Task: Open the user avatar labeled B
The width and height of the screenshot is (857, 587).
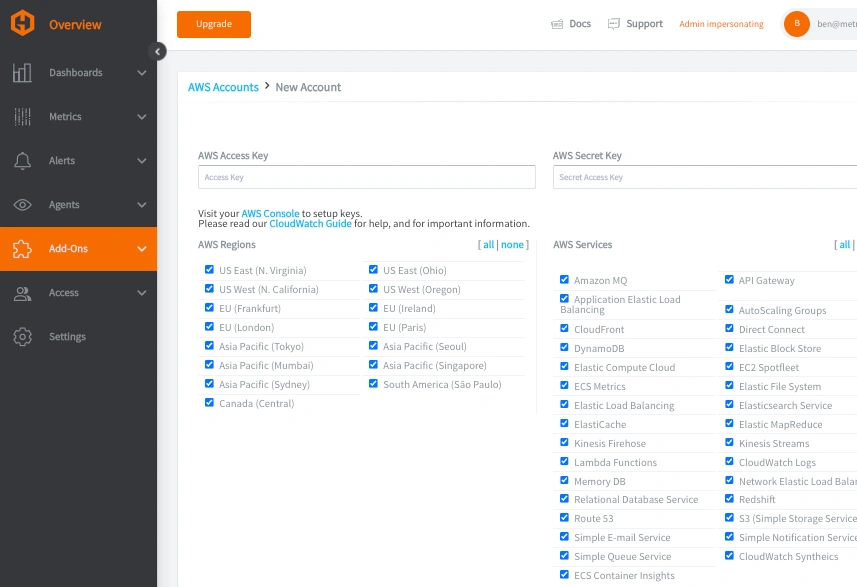Action: 797,24
